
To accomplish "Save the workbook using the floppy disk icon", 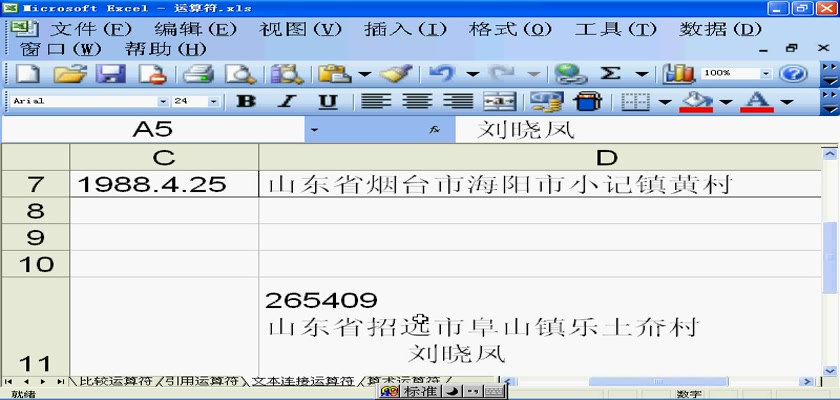I will (x=109, y=74).
